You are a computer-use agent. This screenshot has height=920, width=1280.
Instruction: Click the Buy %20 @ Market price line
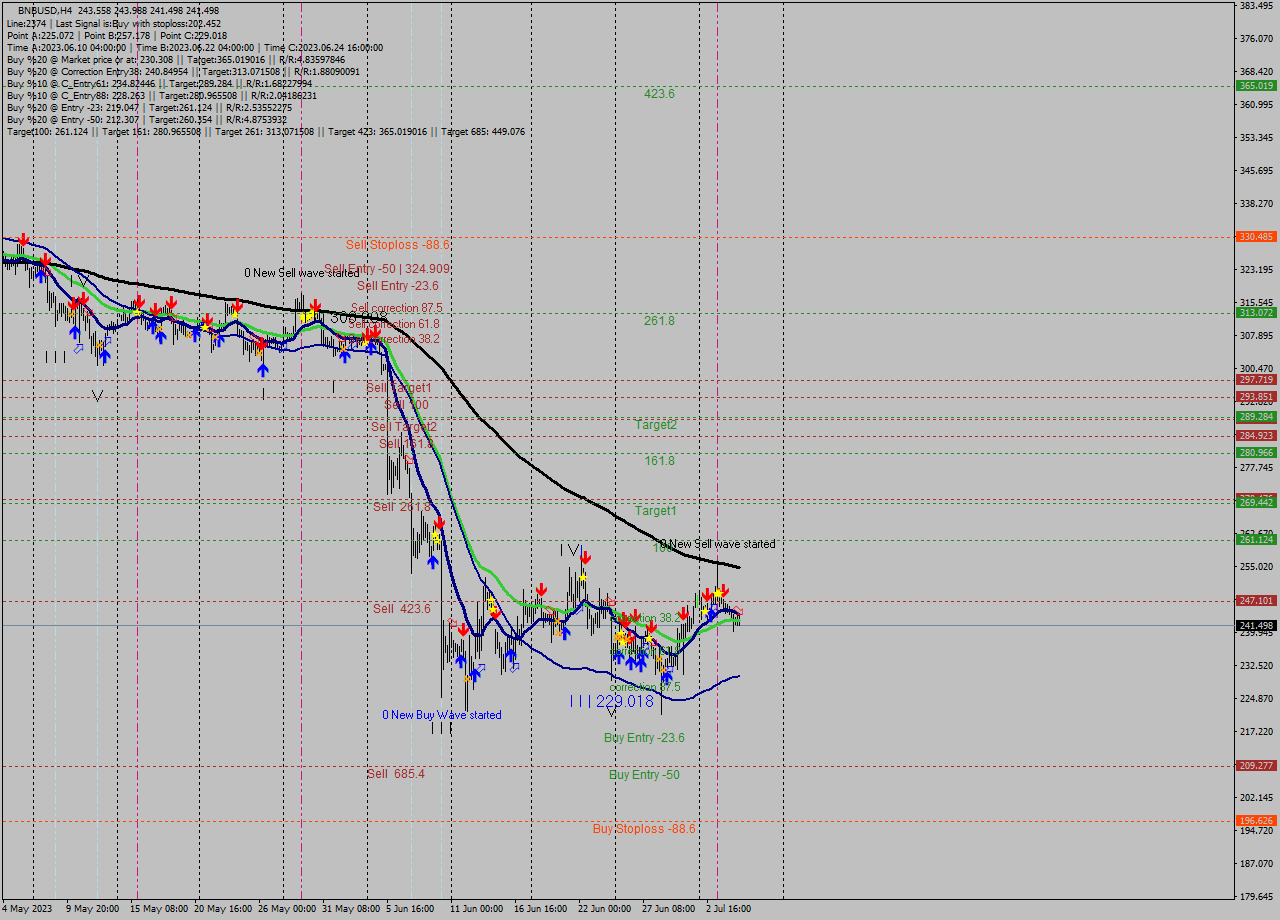pos(176,59)
